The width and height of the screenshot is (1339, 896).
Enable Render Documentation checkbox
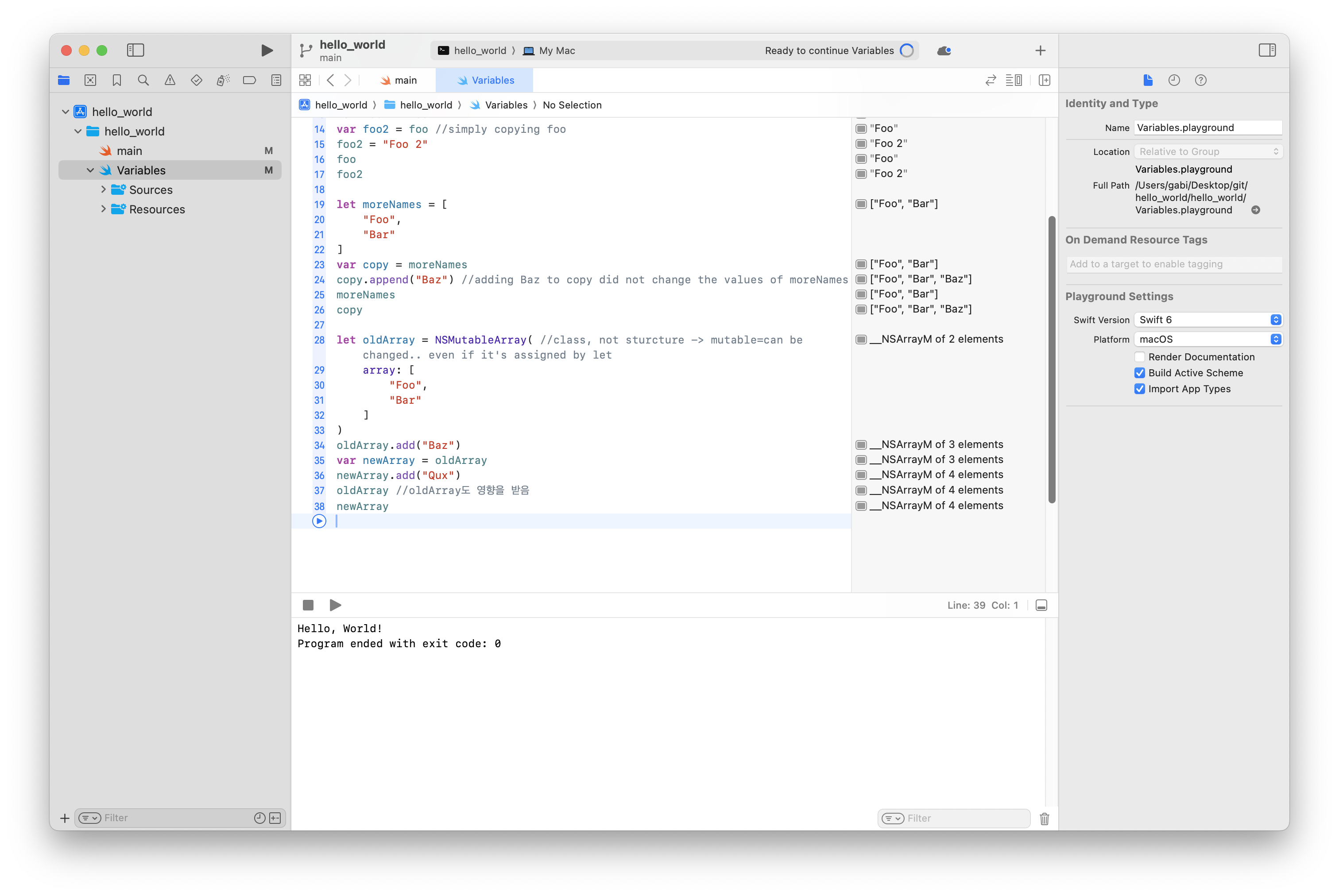(1140, 357)
